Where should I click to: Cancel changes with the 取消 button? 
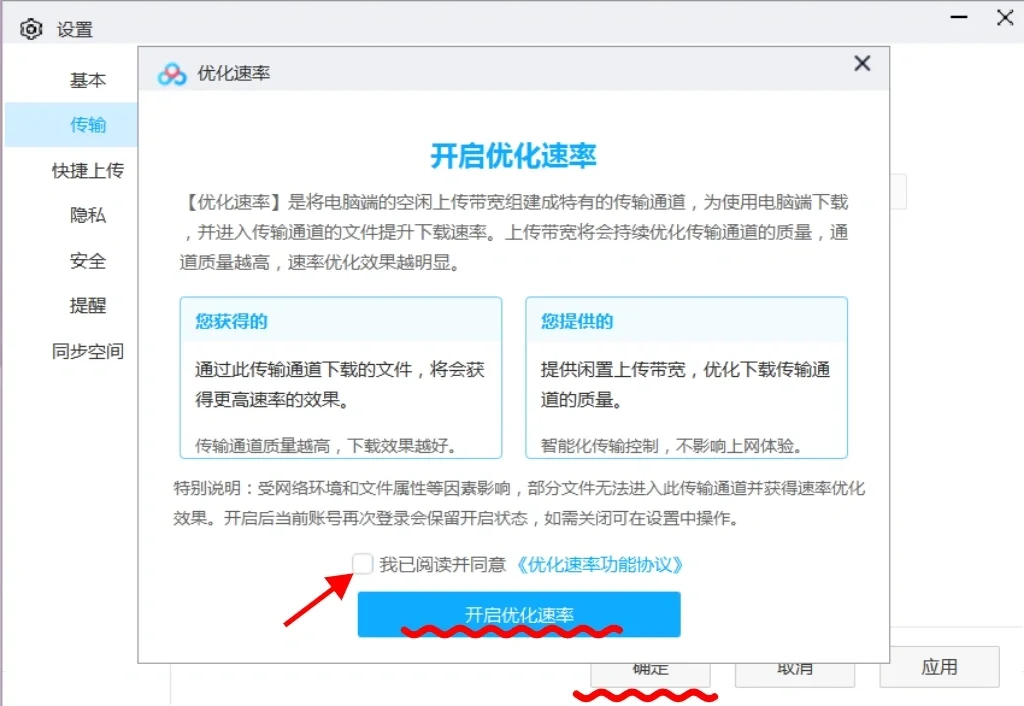(x=794, y=667)
